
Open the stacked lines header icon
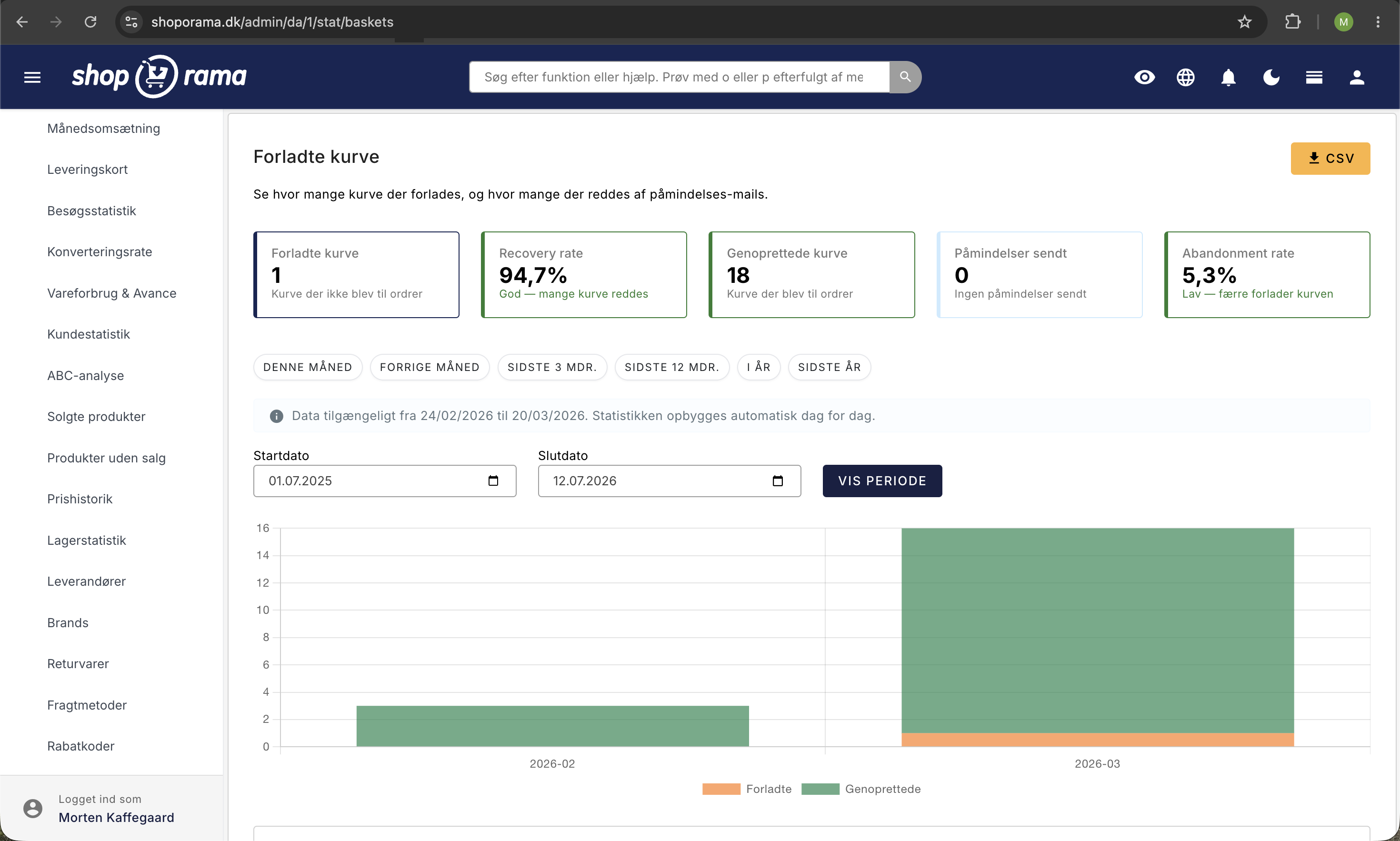point(1314,77)
